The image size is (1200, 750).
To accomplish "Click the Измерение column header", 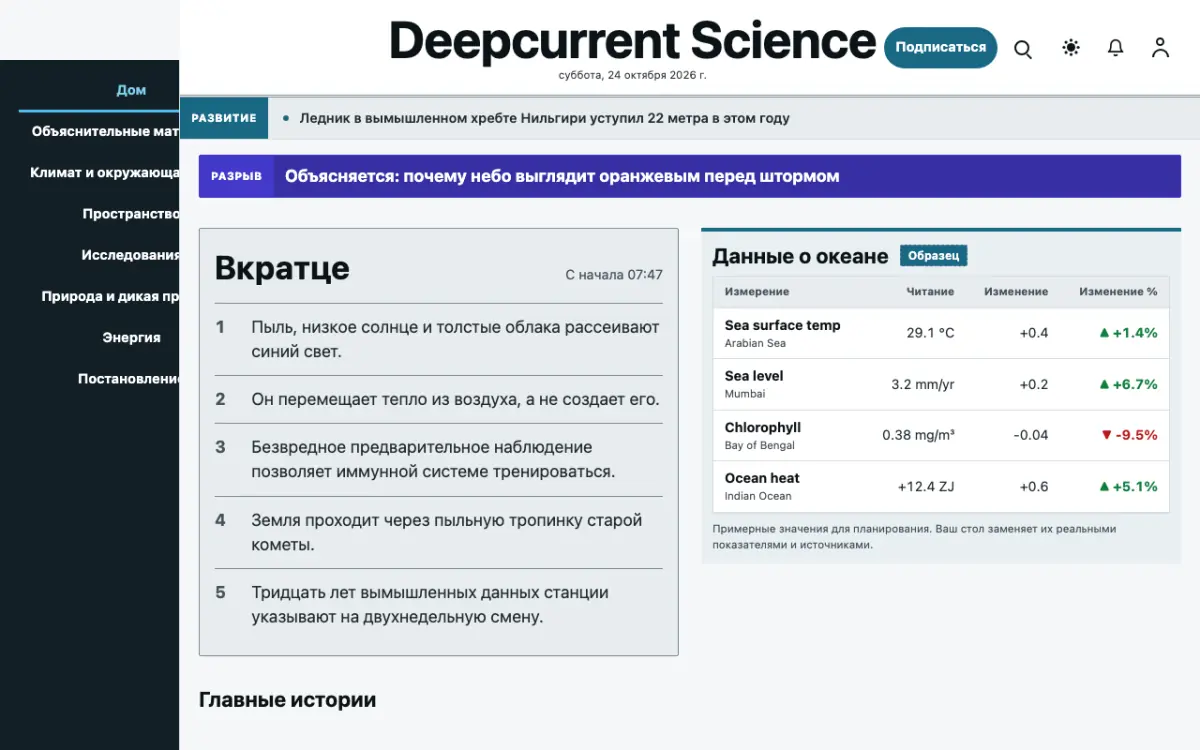I will (757, 292).
